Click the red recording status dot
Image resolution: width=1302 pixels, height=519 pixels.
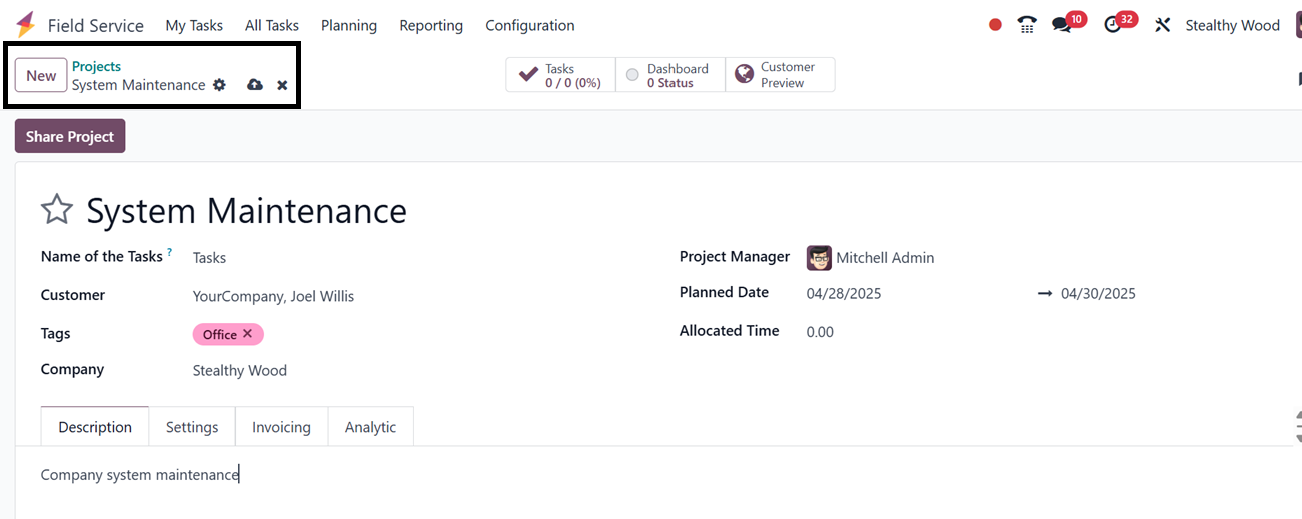coord(995,25)
